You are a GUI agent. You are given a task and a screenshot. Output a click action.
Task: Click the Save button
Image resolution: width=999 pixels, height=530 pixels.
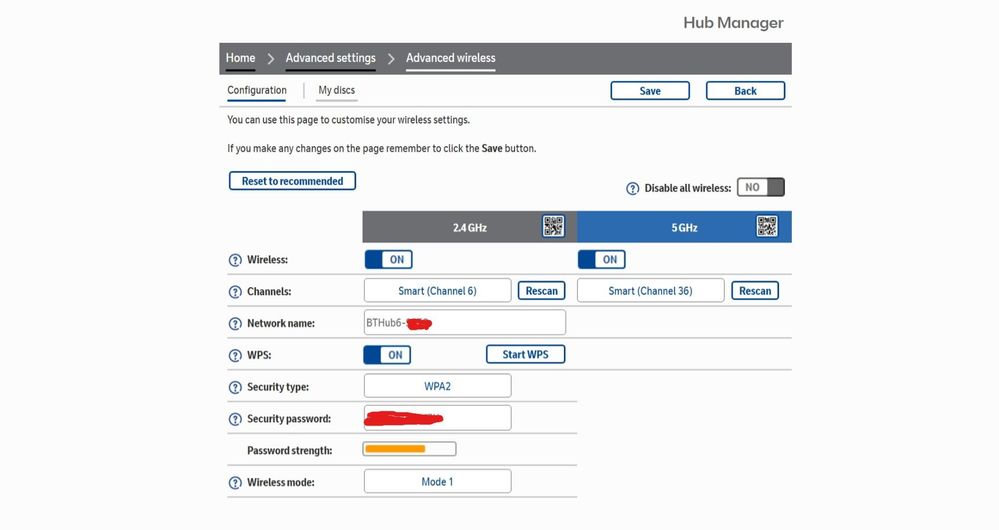pyautogui.click(x=650, y=91)
